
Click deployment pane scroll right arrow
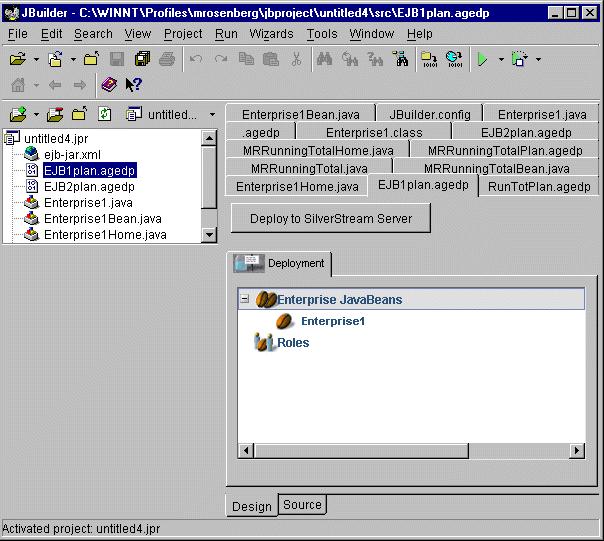point(577,450)
